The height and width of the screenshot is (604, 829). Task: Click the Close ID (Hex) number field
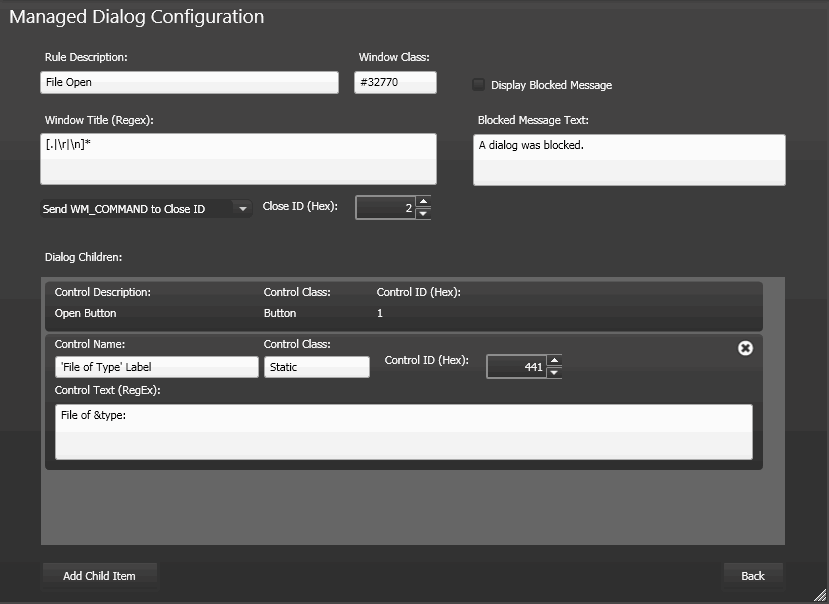point(386,208)
